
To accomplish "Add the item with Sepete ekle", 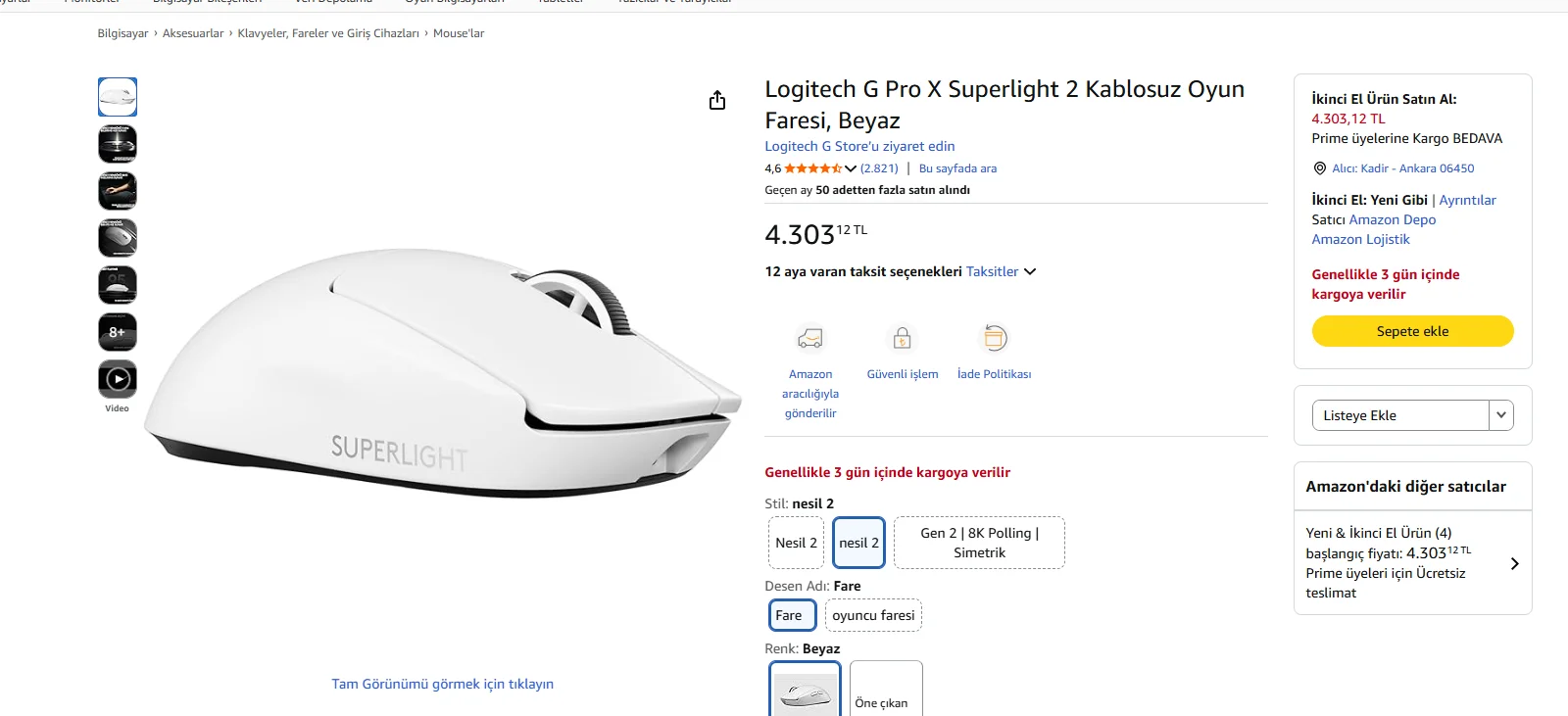I will (x=1412, y=331).
